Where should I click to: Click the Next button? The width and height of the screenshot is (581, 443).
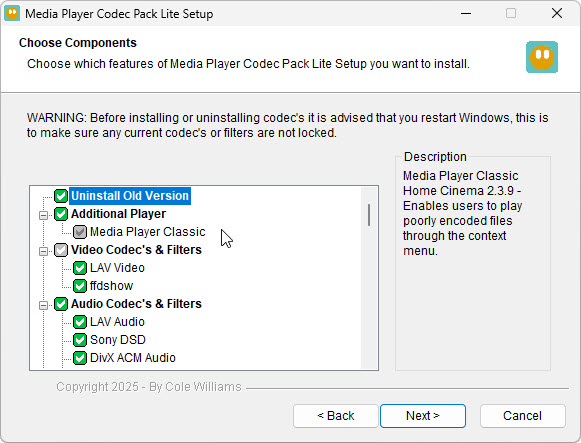pos(423,416)
